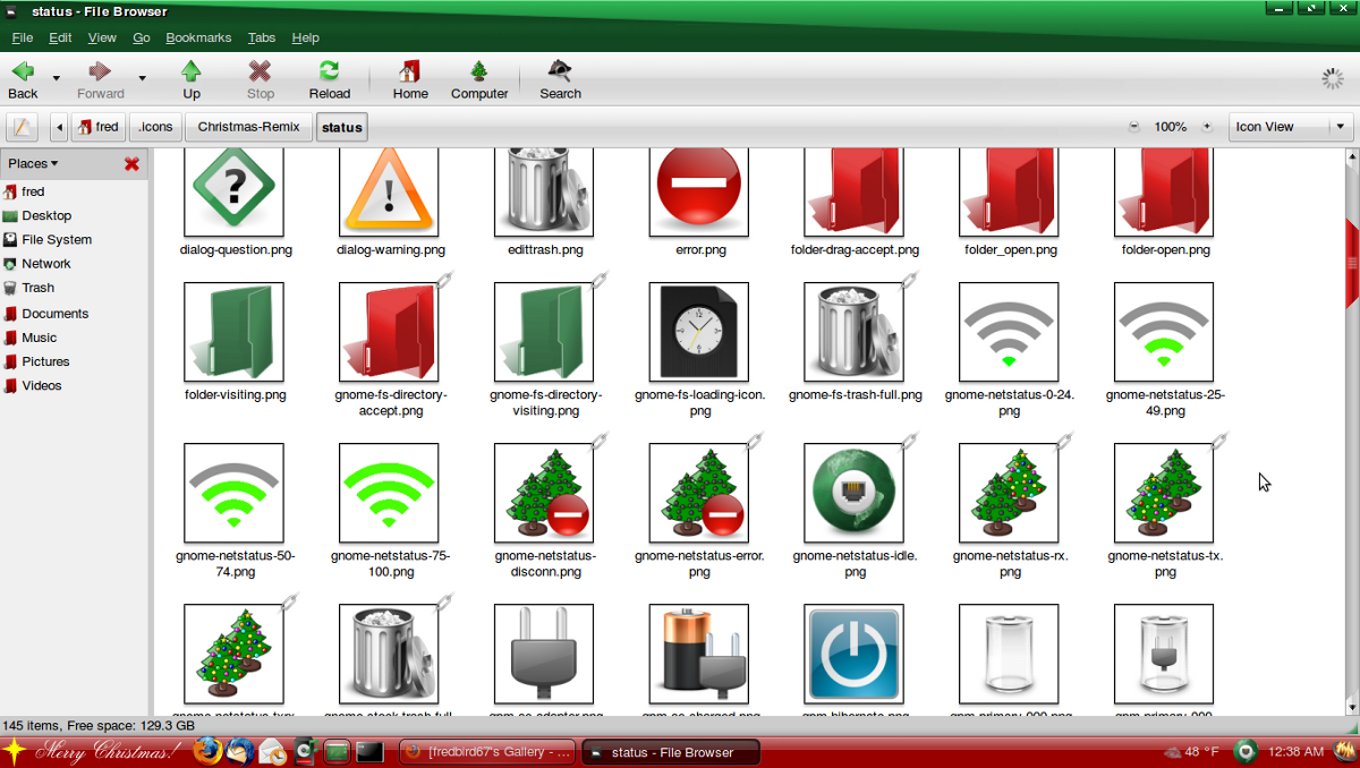Reload the current folder
Screen dimensions: 1360x768
(329, 80)
